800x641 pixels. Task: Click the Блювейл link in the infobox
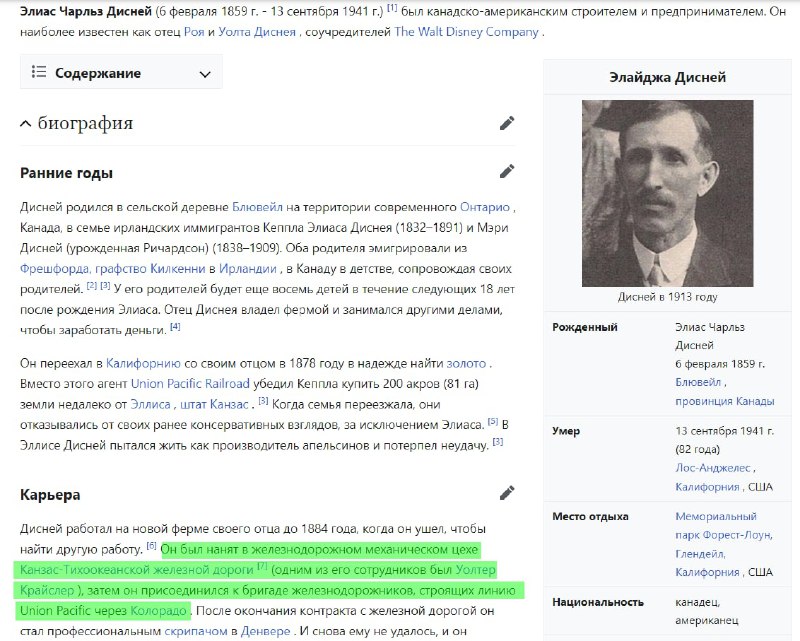coord(698,382)
